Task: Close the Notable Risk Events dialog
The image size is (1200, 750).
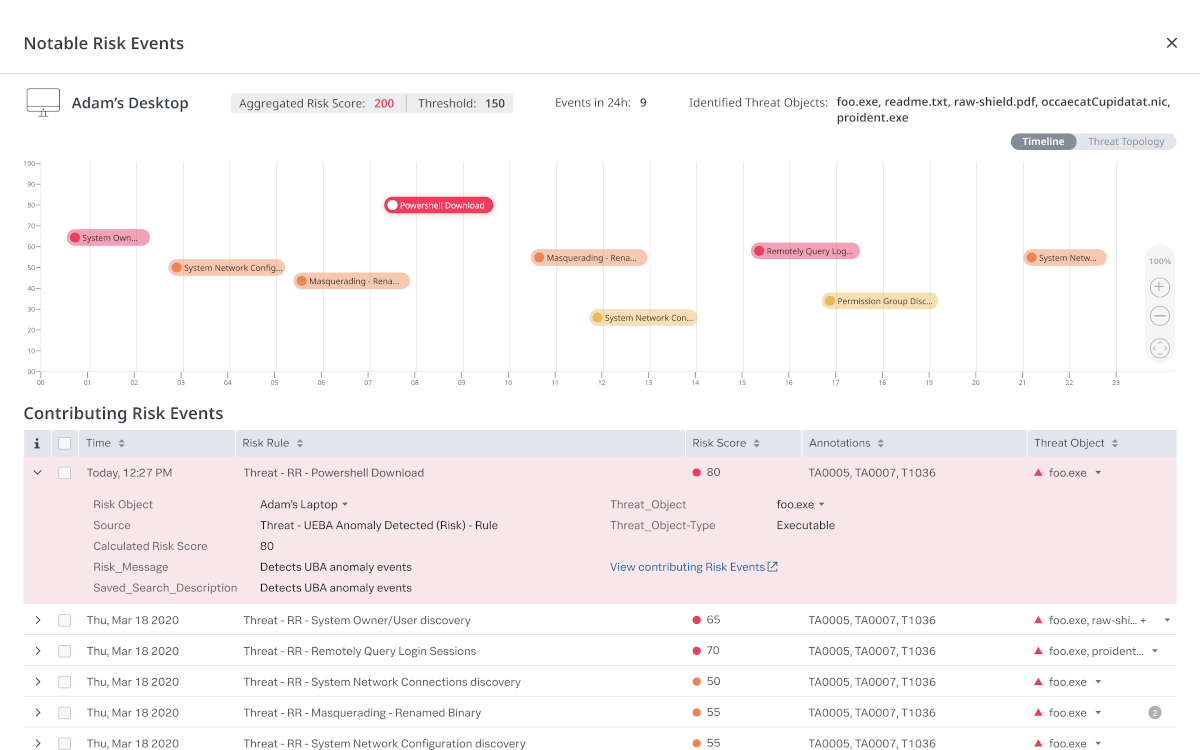Action: coord(1171,43)
